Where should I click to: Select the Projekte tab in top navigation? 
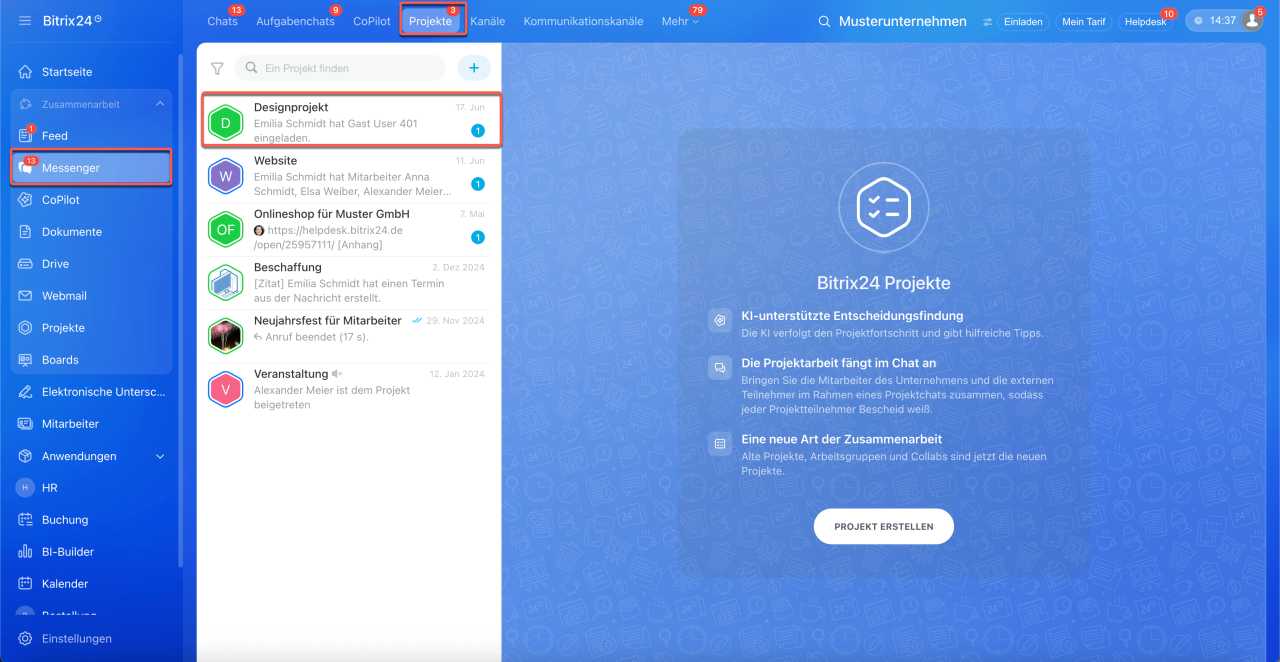(431, 21)
